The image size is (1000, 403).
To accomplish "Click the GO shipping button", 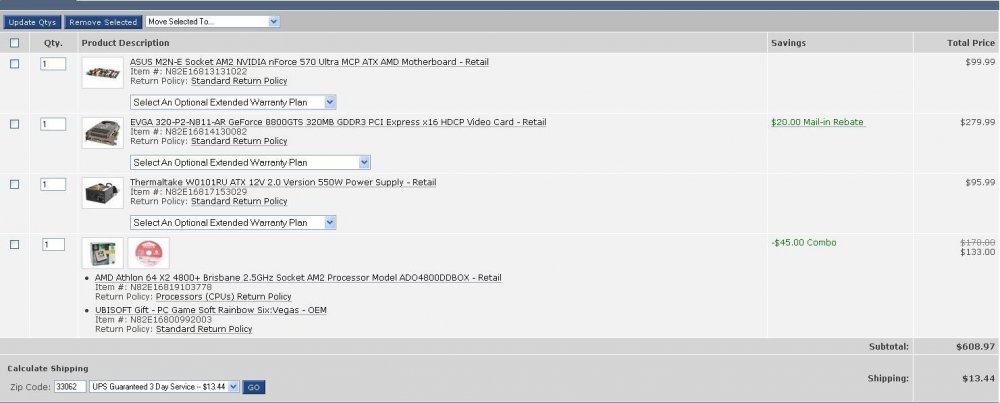I will coord(254,387).
